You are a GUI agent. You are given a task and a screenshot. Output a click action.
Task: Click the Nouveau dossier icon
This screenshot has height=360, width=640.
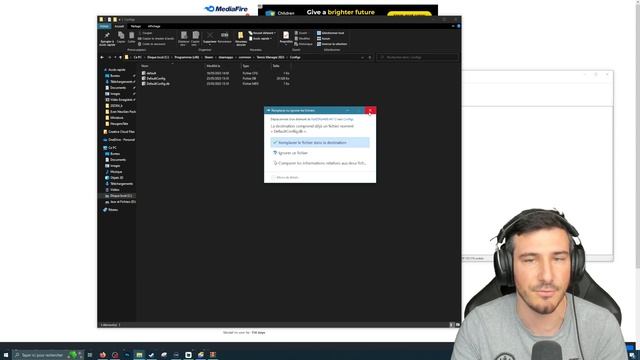coord(241,38)
